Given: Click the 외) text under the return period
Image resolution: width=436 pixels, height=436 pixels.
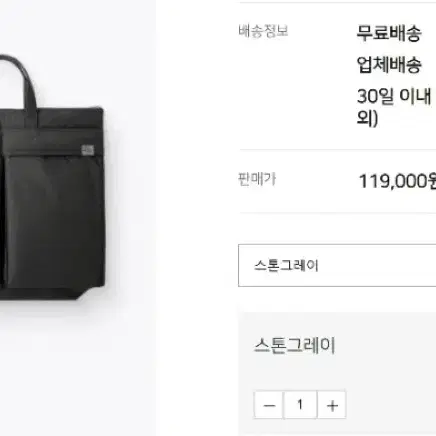Looking at the screenshot, I should (x=367, y=118).
